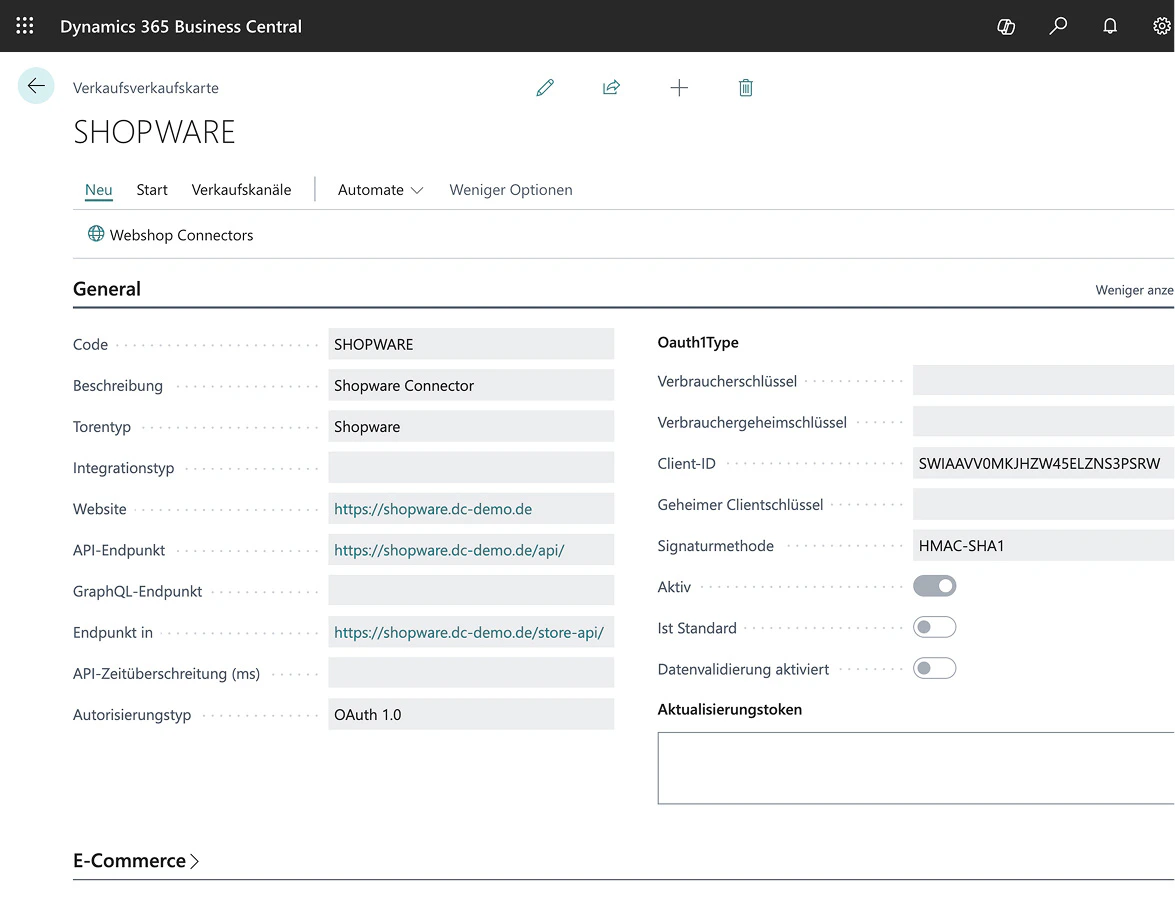Click the Client-ID field
The width and height of the screenshot is (1175, 903).
(1043, 463)
